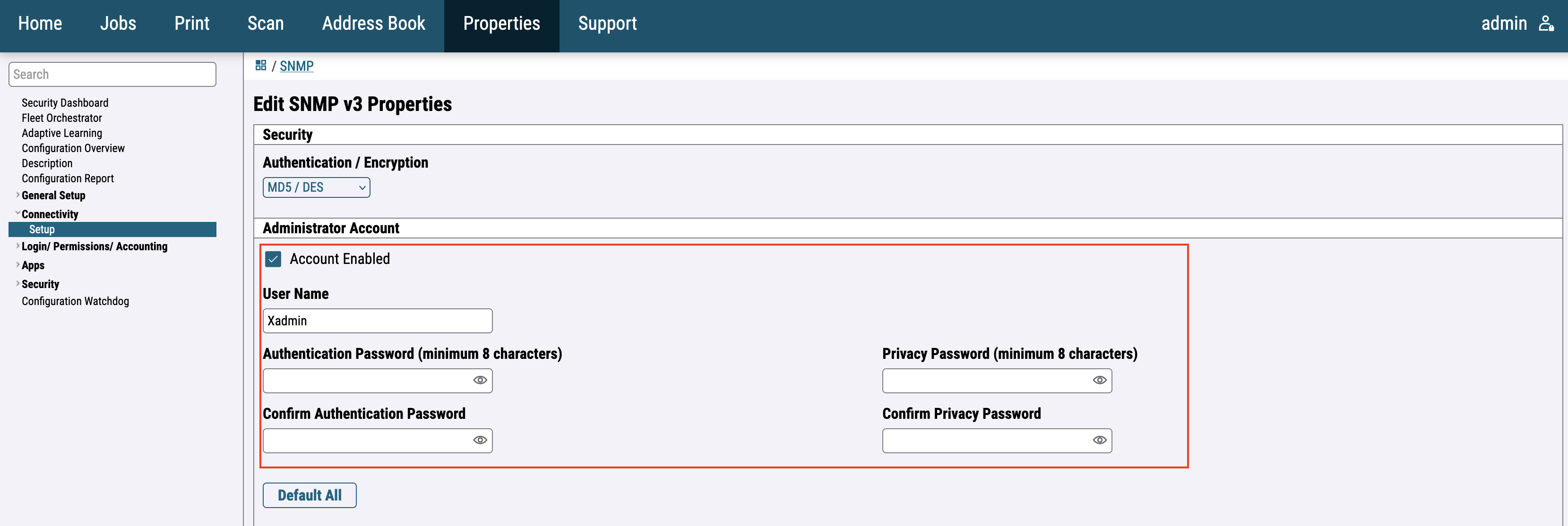Open the Scan tab
Viewport: 1568px width, 526px height.
point(266,24)
